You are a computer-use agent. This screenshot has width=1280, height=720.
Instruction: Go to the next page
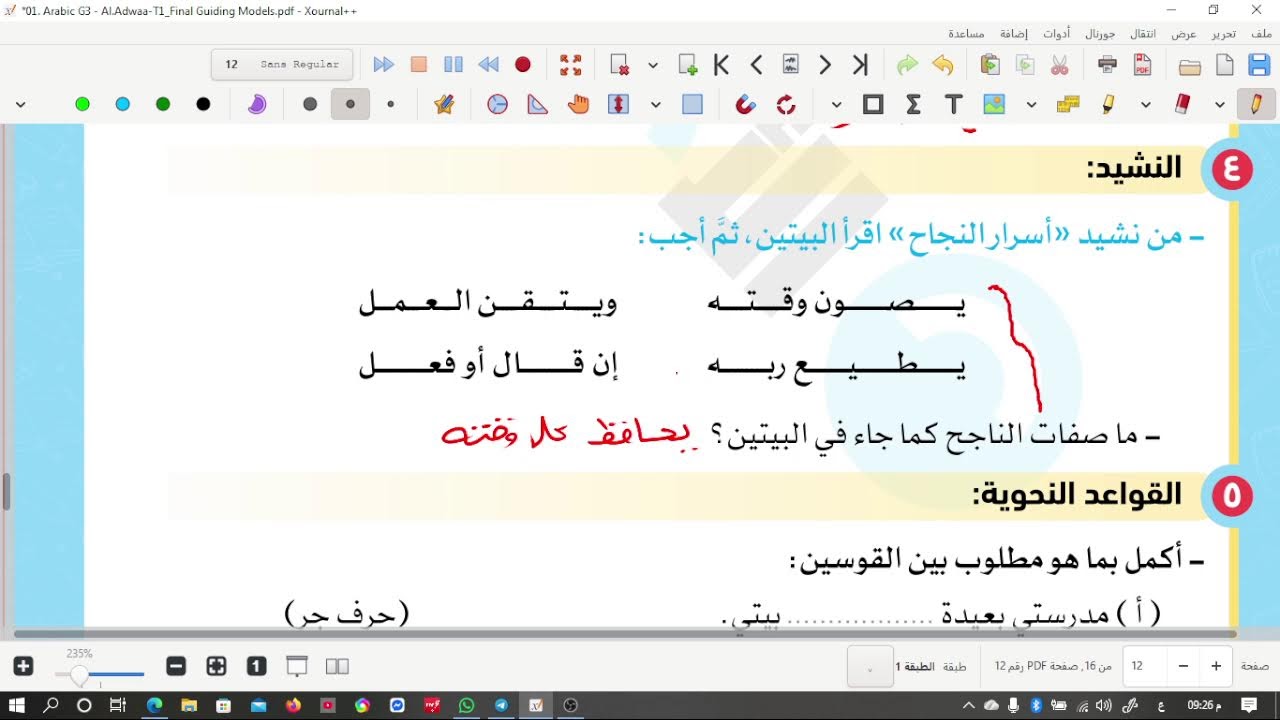[825, 65]
